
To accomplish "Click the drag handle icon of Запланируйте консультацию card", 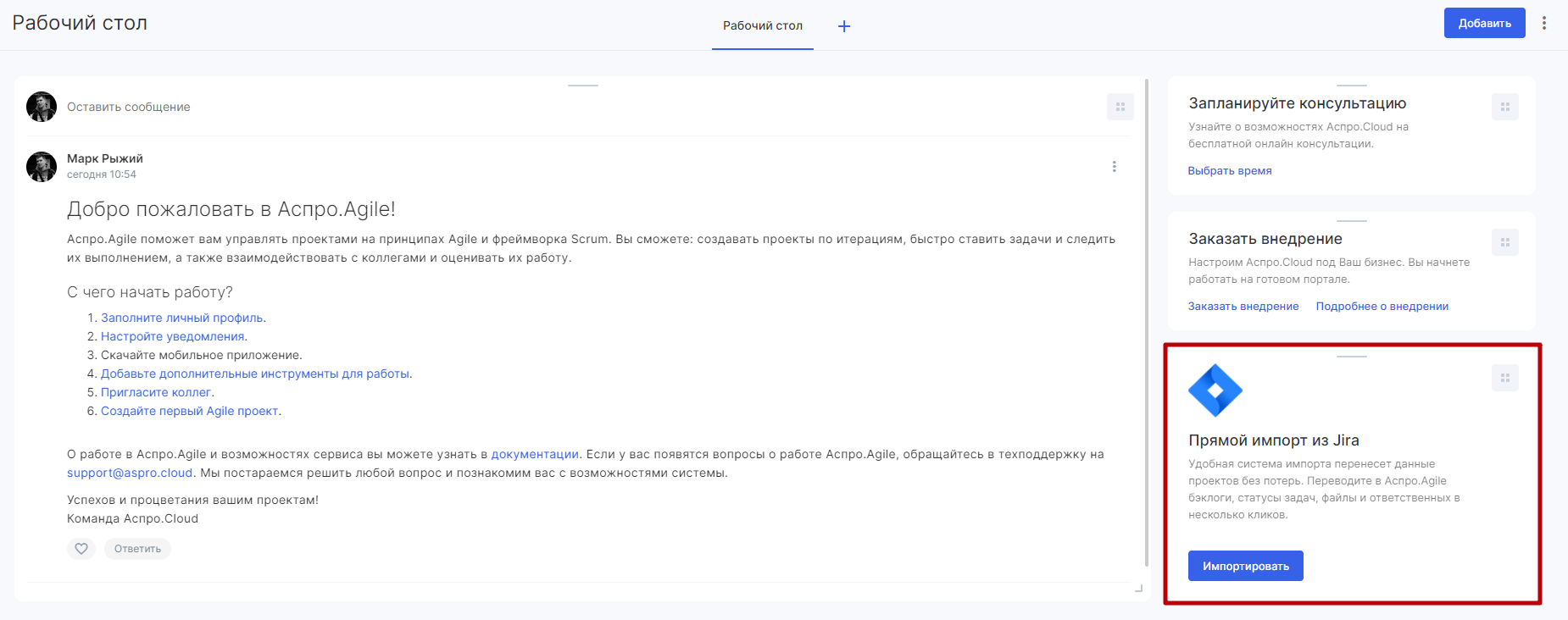I will tap(1504, 107).
